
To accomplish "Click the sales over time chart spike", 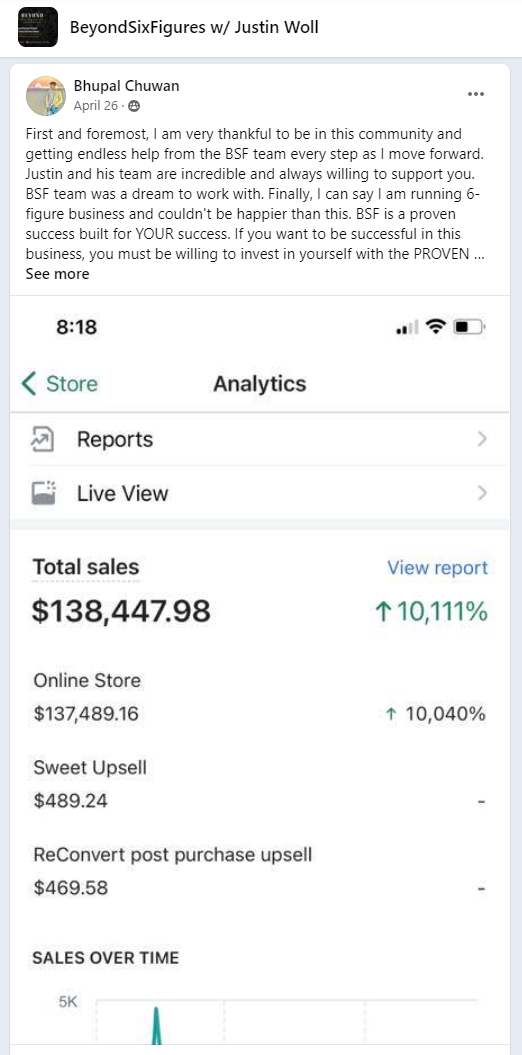I will point(157,1025).
